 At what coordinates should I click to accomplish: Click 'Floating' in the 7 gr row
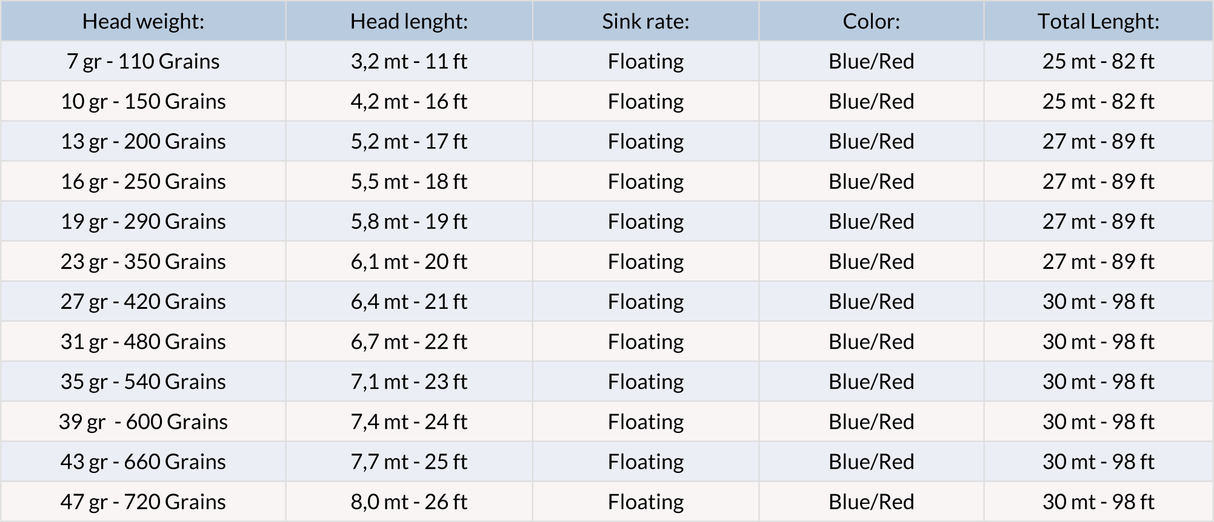(646, 61)
